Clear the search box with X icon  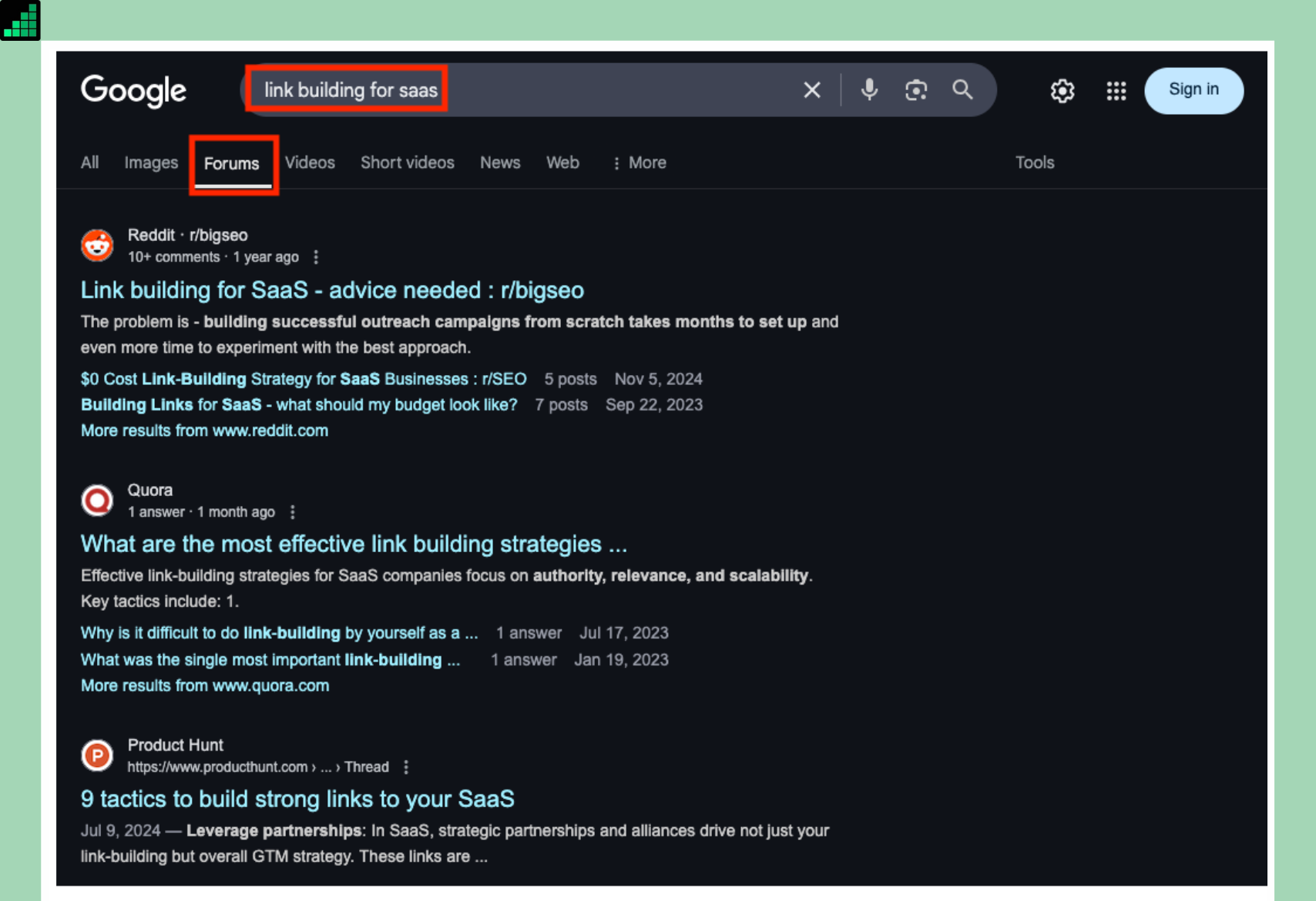click(811, 90)
